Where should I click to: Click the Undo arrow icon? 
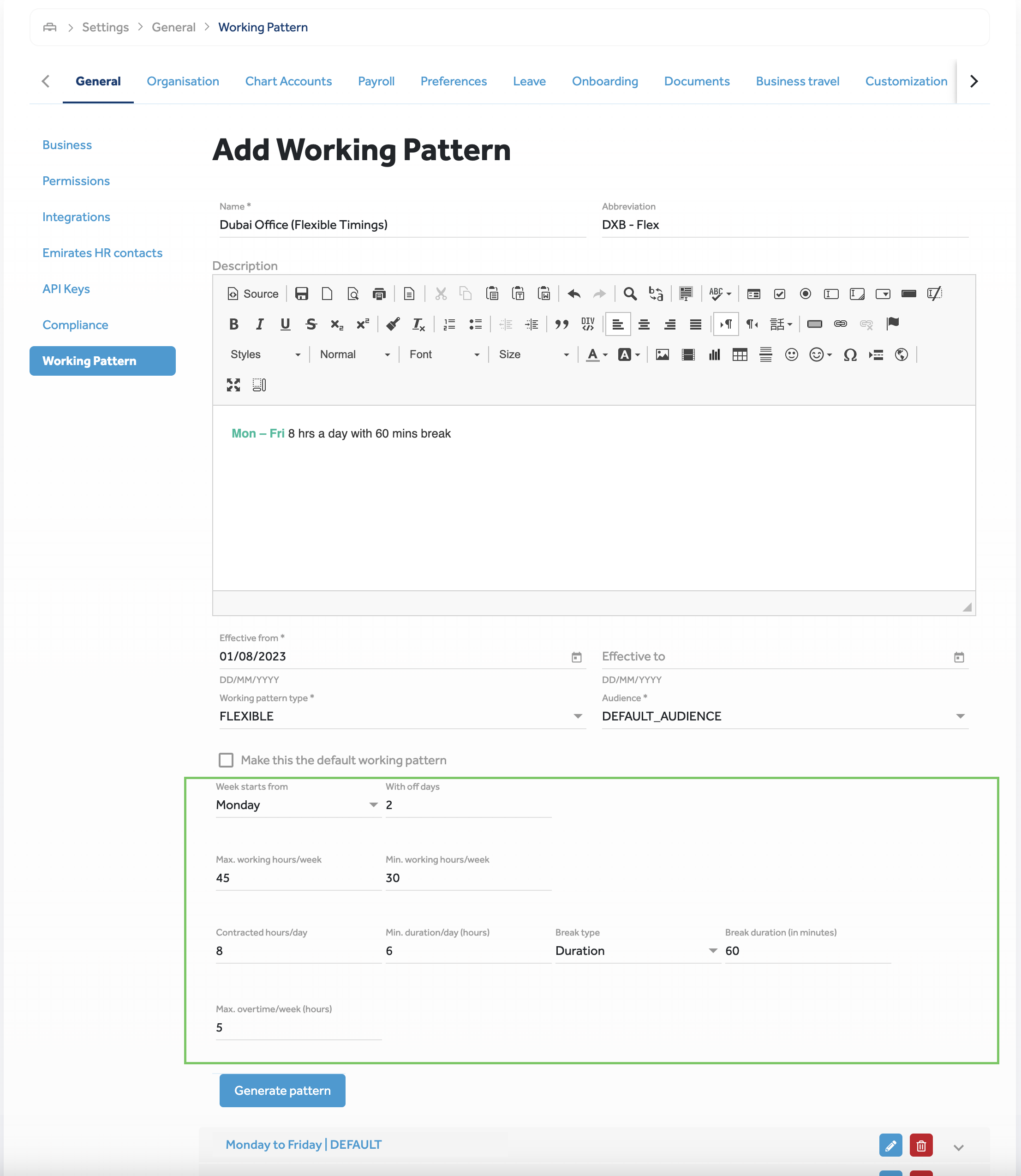pyautogui.click(x=574, y=294)
